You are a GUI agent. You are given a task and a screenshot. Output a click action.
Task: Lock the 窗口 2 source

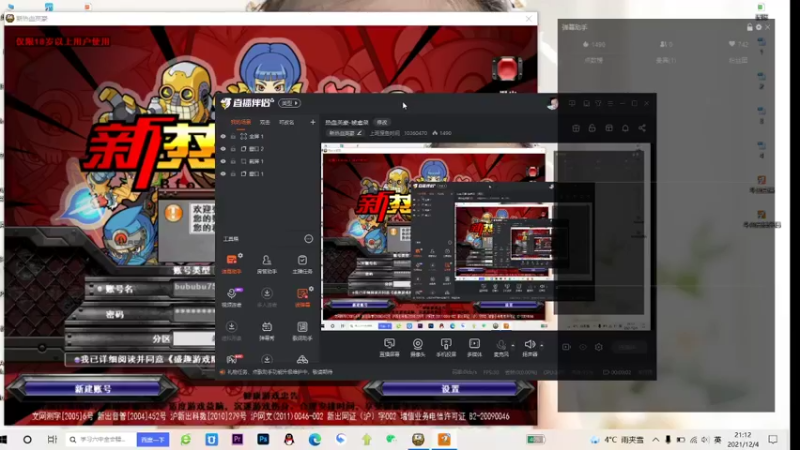(233, 149)
